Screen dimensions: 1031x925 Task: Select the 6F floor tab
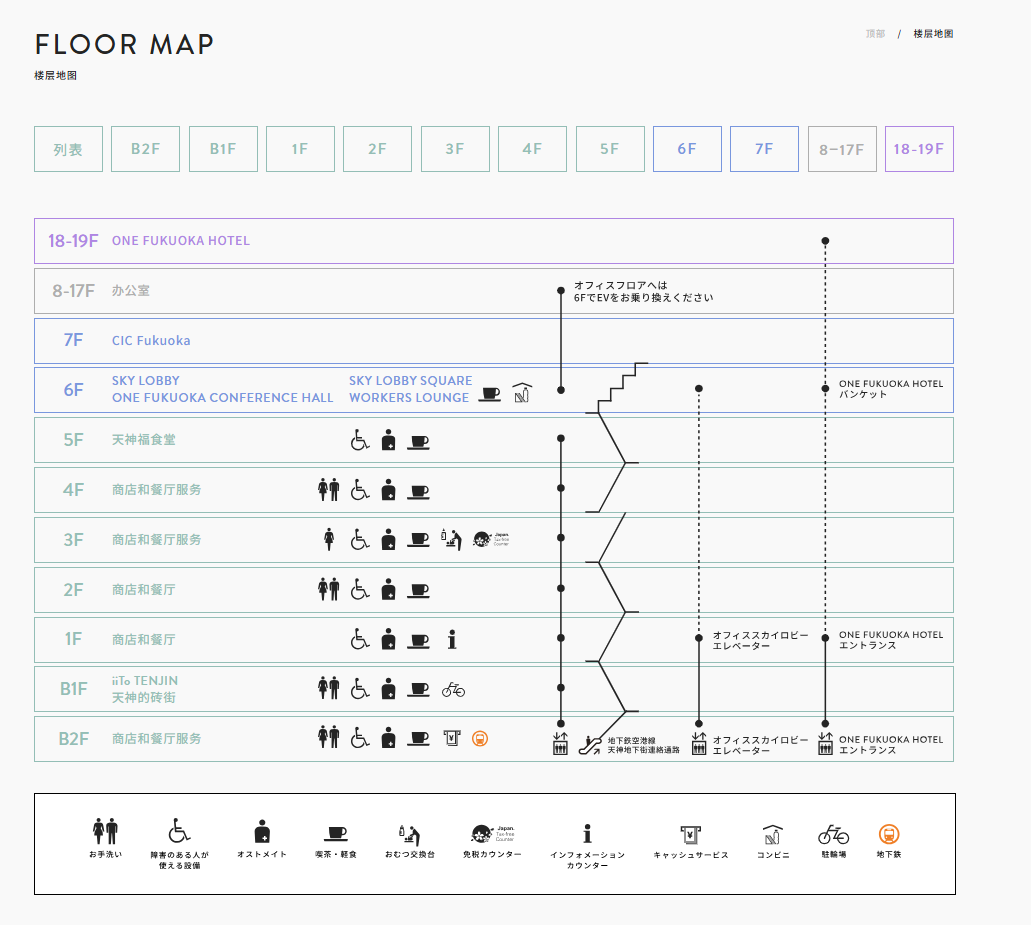(686, 149)
